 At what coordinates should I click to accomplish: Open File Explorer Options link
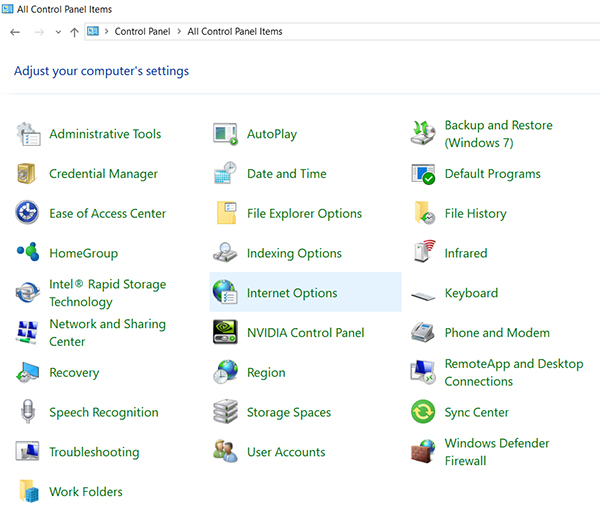pyautogui.click(x=304, y=213)
